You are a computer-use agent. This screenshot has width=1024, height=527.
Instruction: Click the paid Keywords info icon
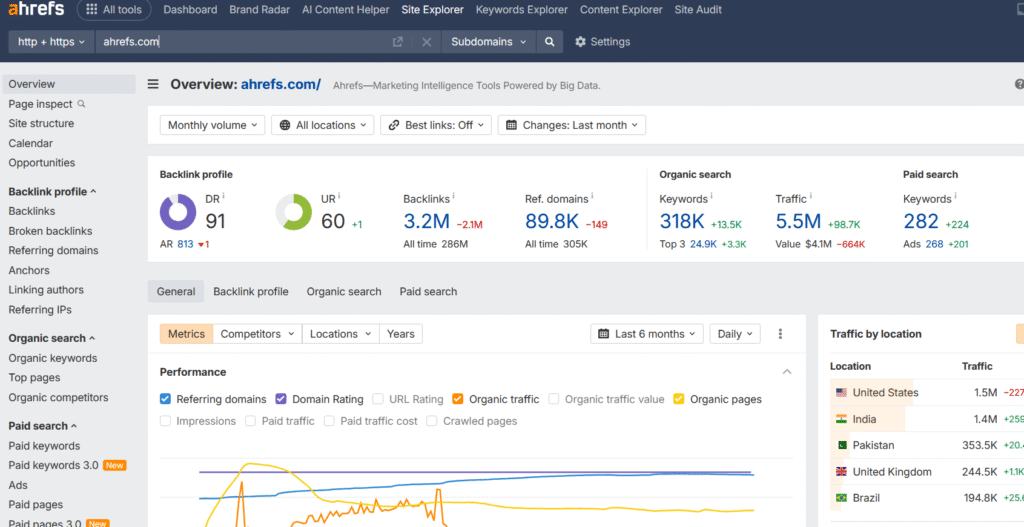pyautogui.click(x=955, y=196)
